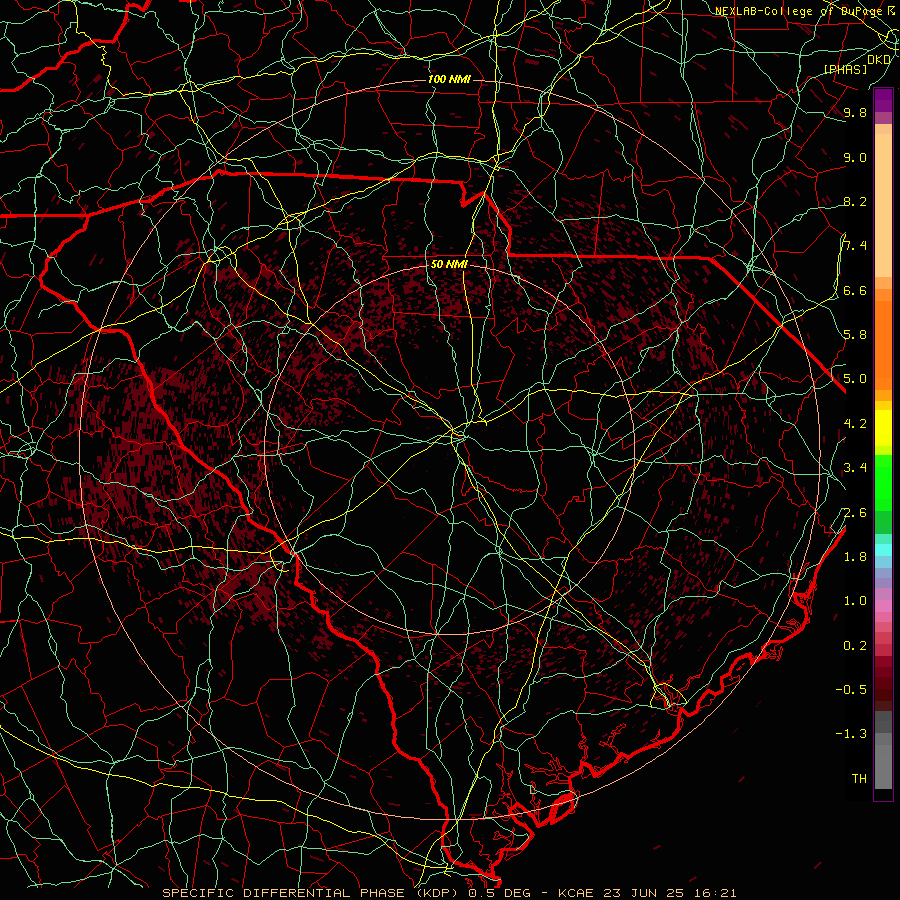
Task: Click the 7.4 value on the color scale
Action: [x=855, y=246]
